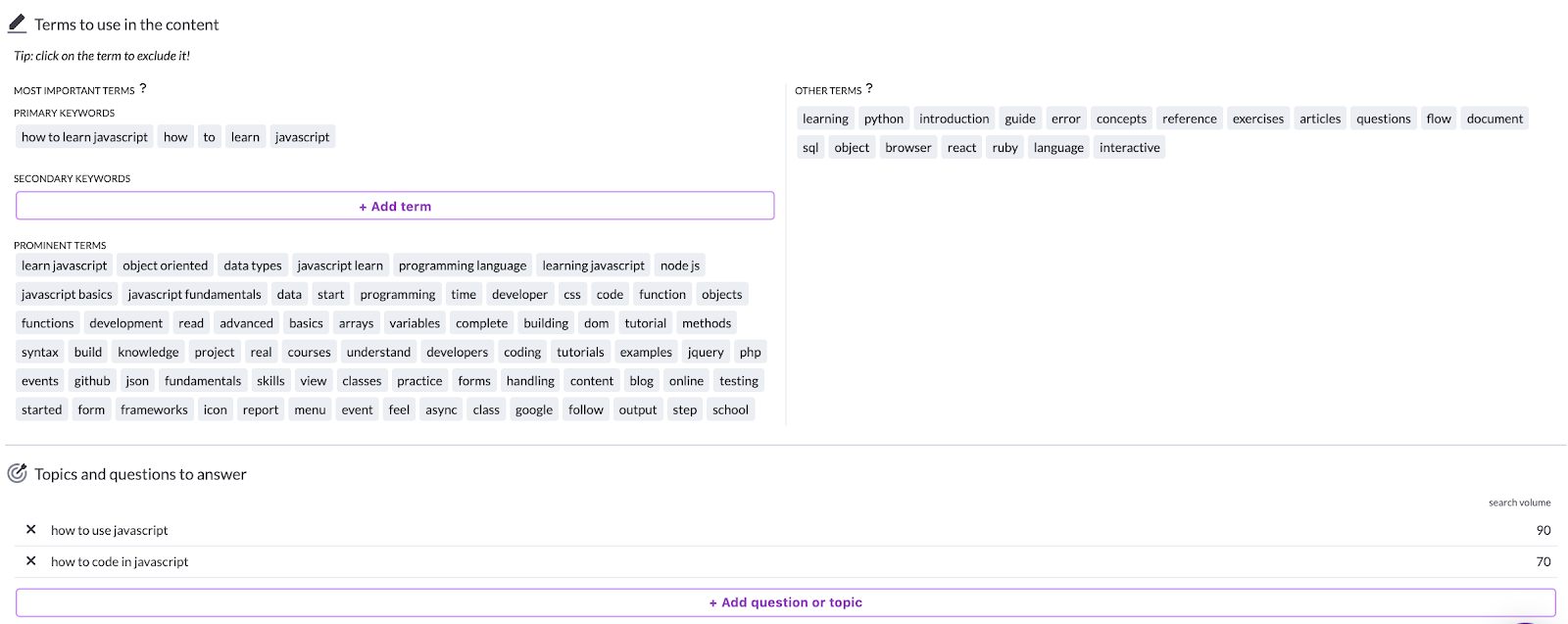Exclude the primary keyword 'learn'
The image size is (1568, 624).
[x=245, y=137]
